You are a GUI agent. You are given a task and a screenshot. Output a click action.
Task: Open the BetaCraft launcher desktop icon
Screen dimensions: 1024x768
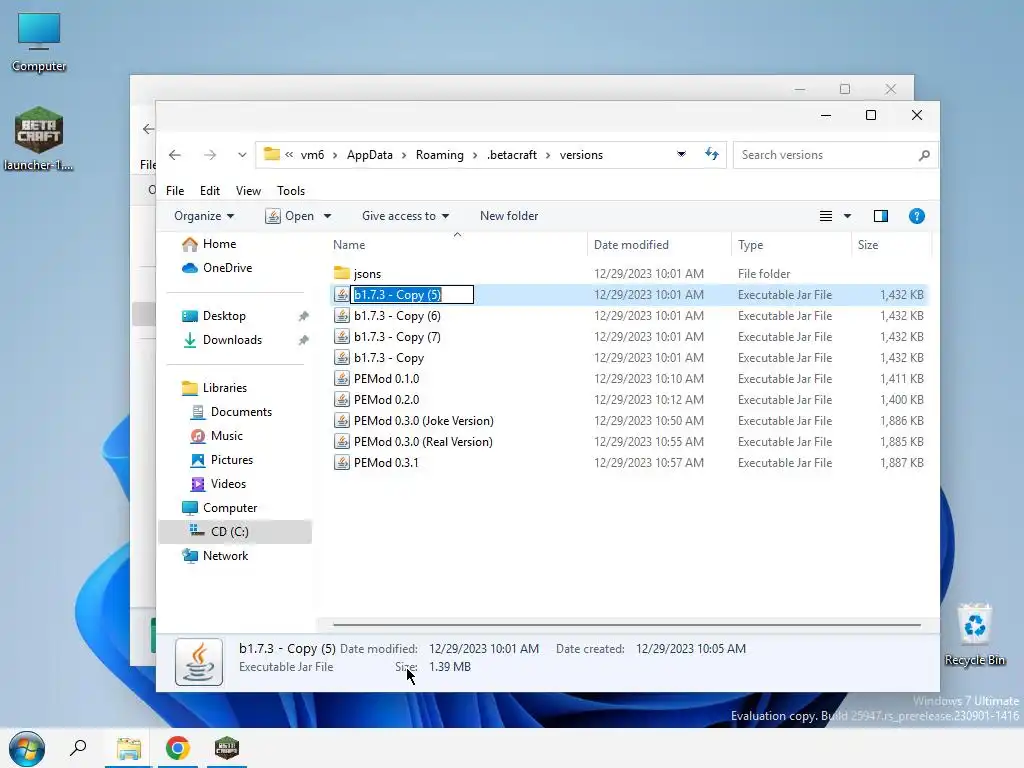(39, 138)
